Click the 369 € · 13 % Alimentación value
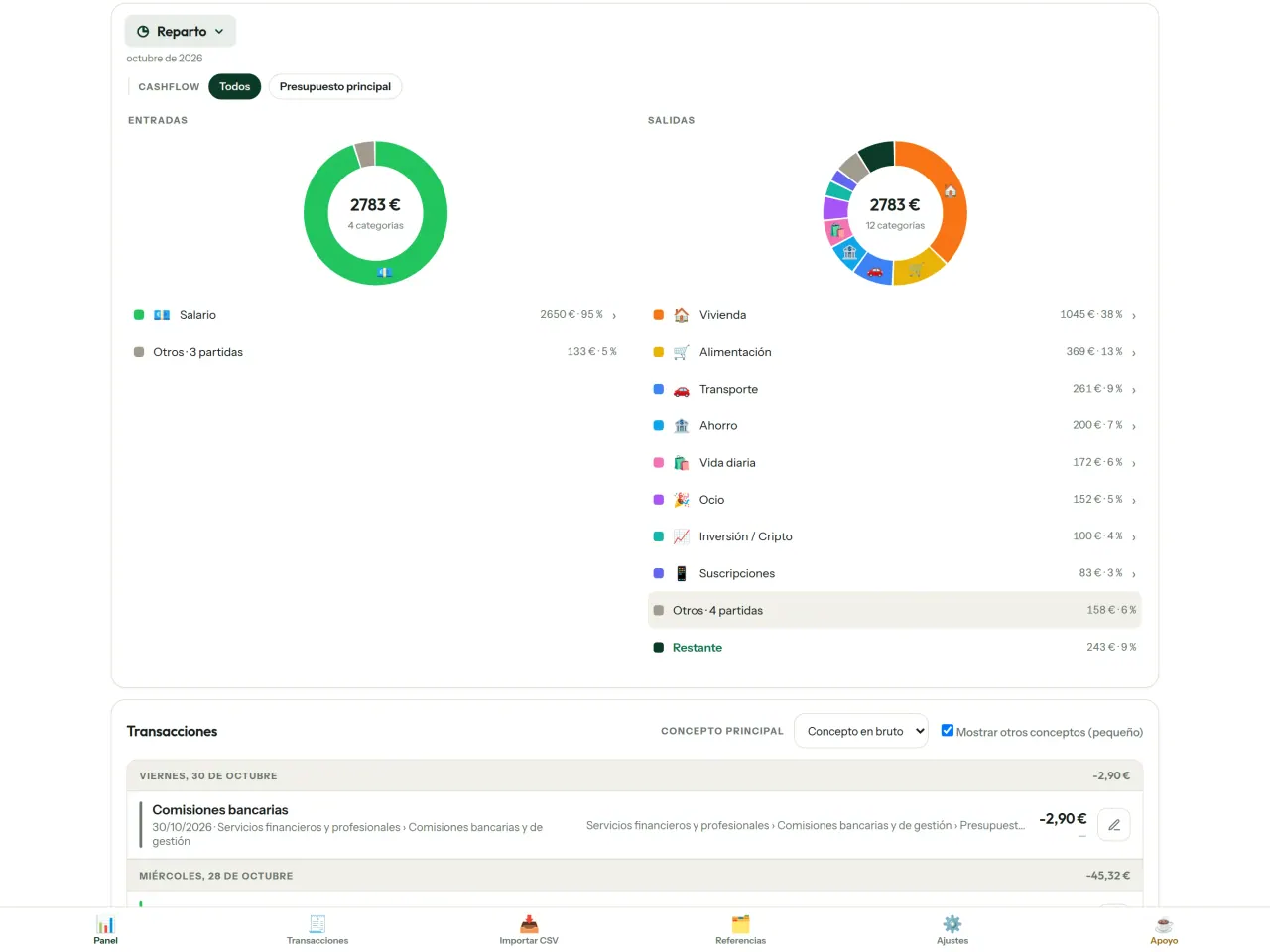 [1094, 352]
